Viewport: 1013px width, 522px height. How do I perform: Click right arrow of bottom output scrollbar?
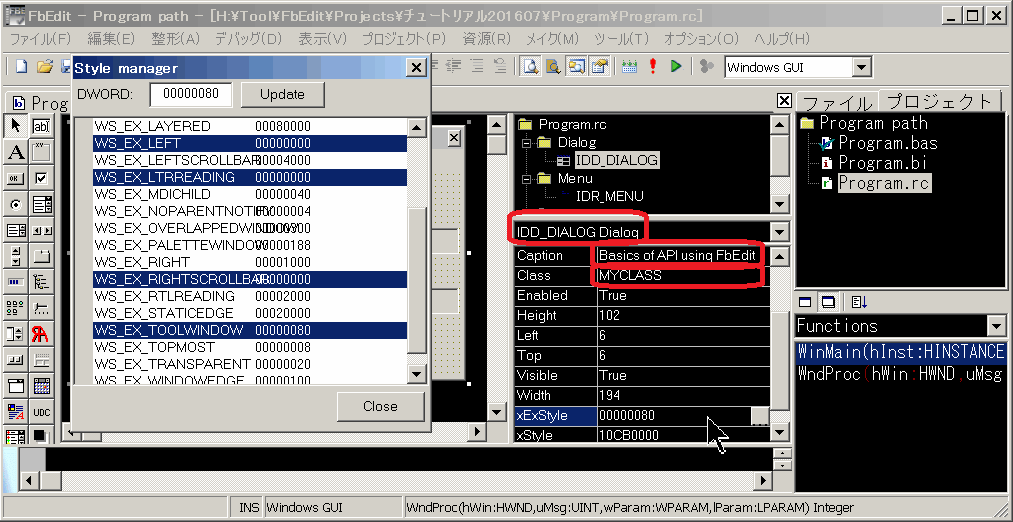pos(763,481)
